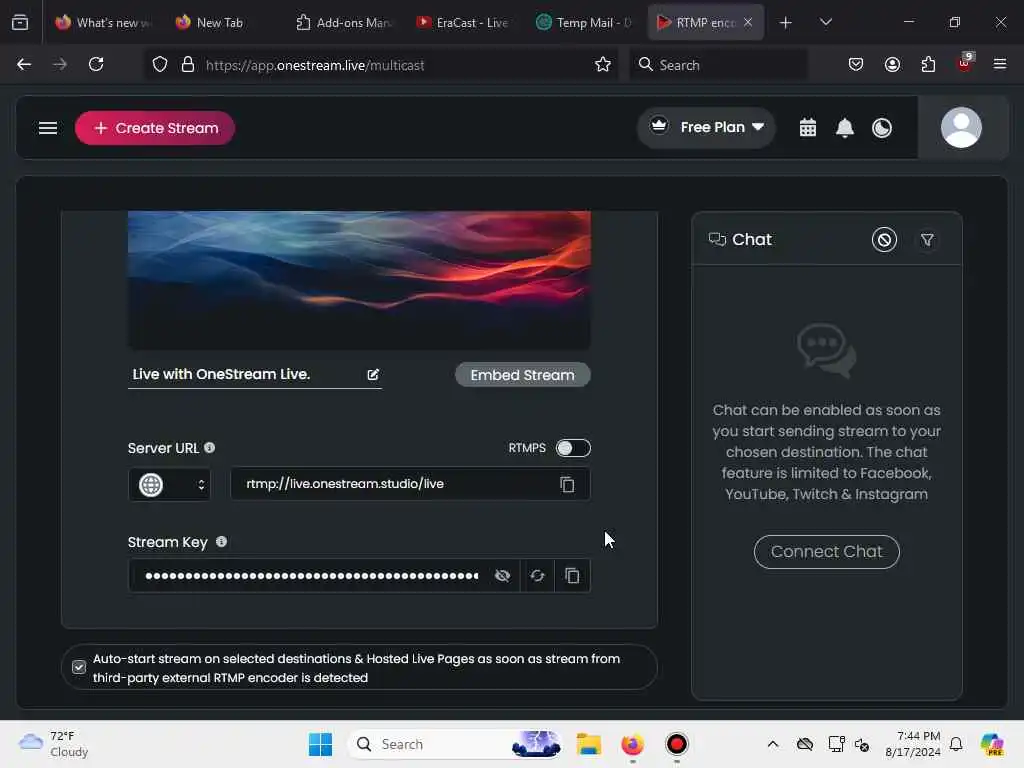The height and width of the screenshot is (768, 1024).
Task: Open tracking protection shield icon
Action: point(160,65)
